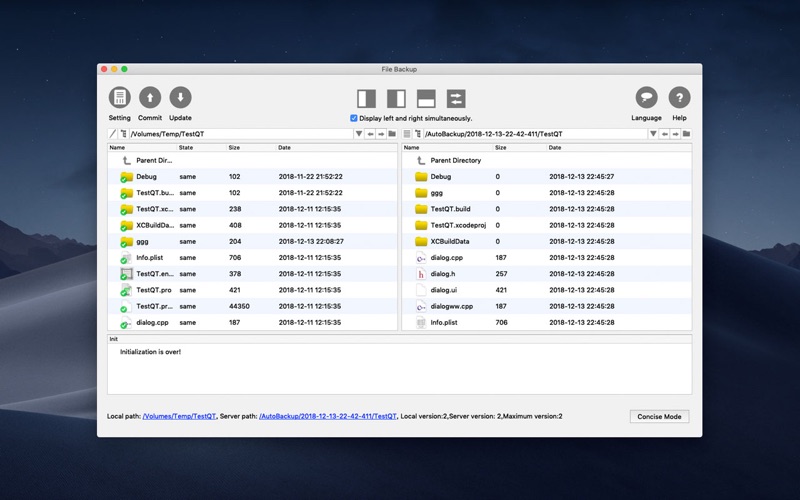Click the Concise Mode button
800x500 pixels.
coord(659,416)
